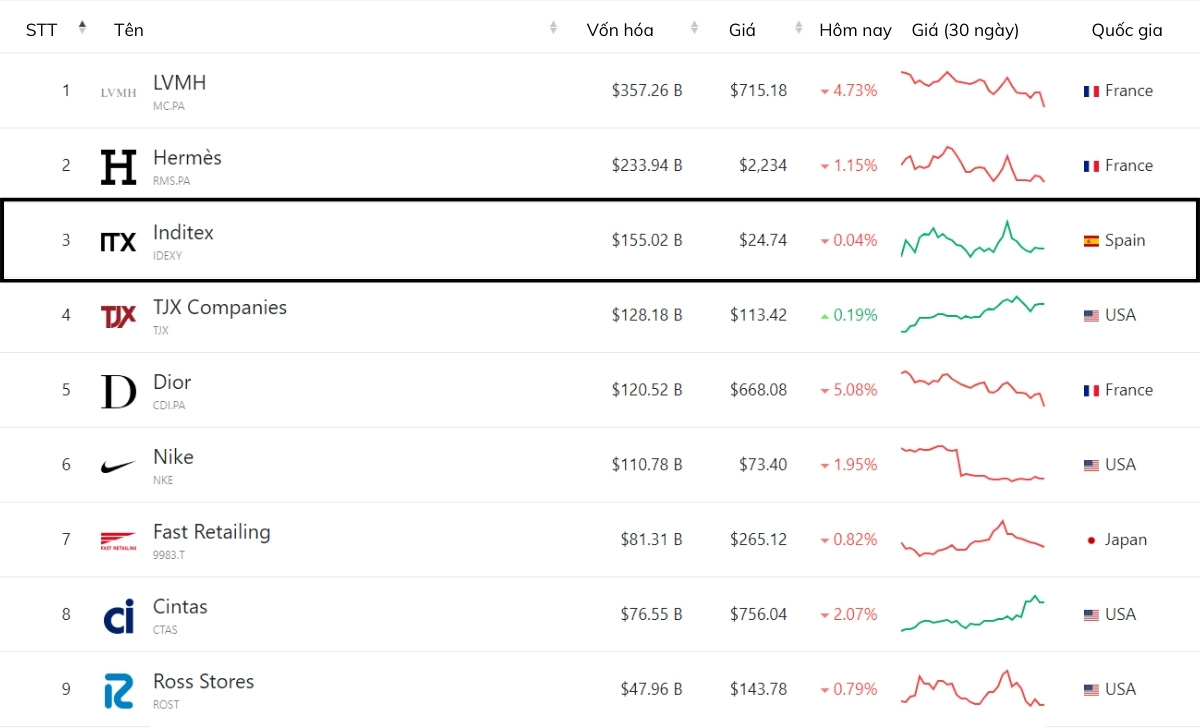The height and width of the screenshot is (728, 1200).
Task: Sort by the Tên column arrows
Action: pos(553,28)
